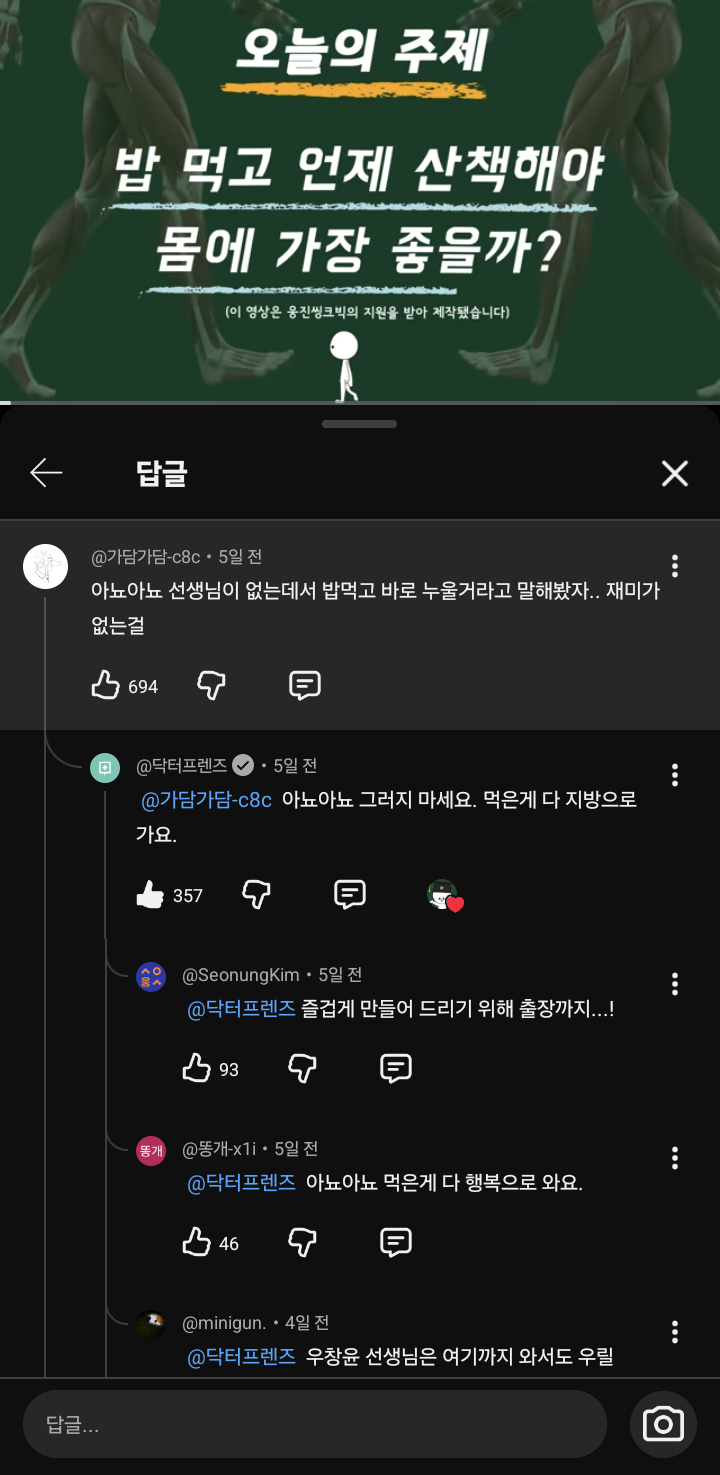The image size is (720, 1475).
Task: Open the @닥터프렌즈 mention in SeonungKim's reply
Action: 242,1009
